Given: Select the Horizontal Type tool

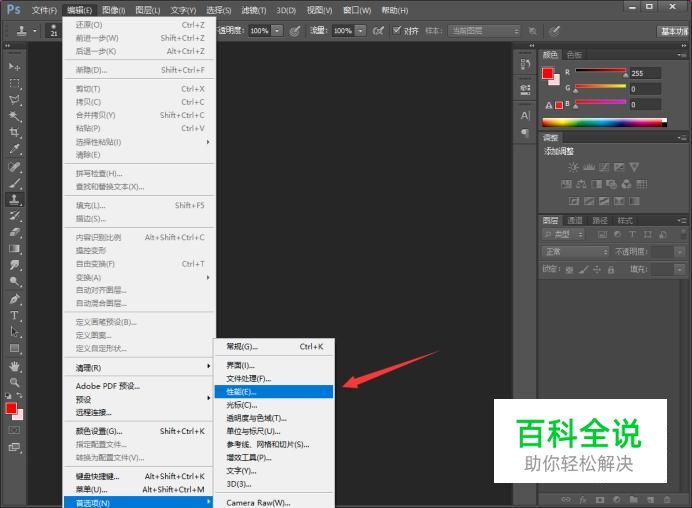Looking at the screenshot, I should click(x=14, y=316).
